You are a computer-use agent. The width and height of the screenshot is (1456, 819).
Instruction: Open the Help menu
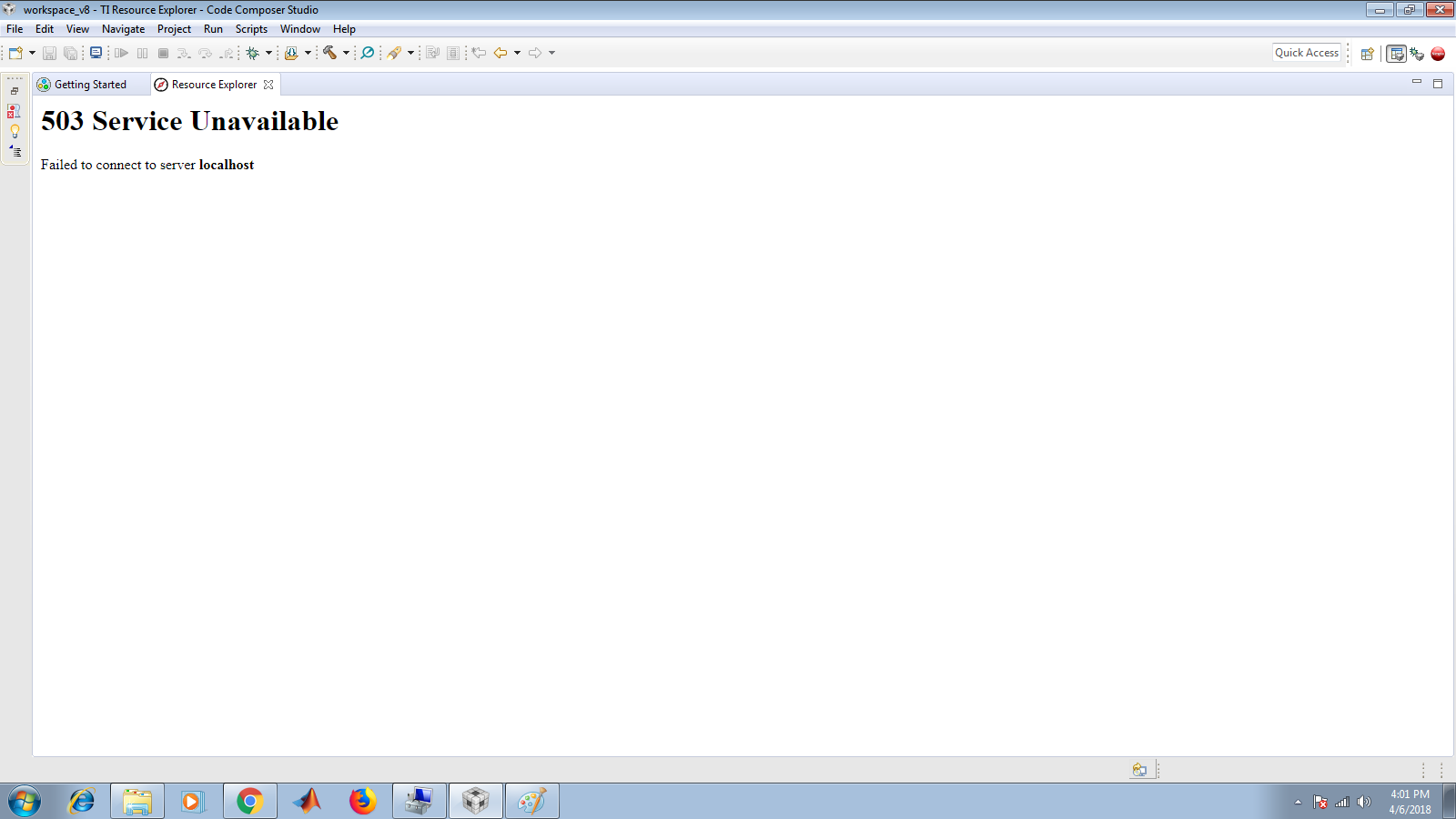[x=344, y=29]
